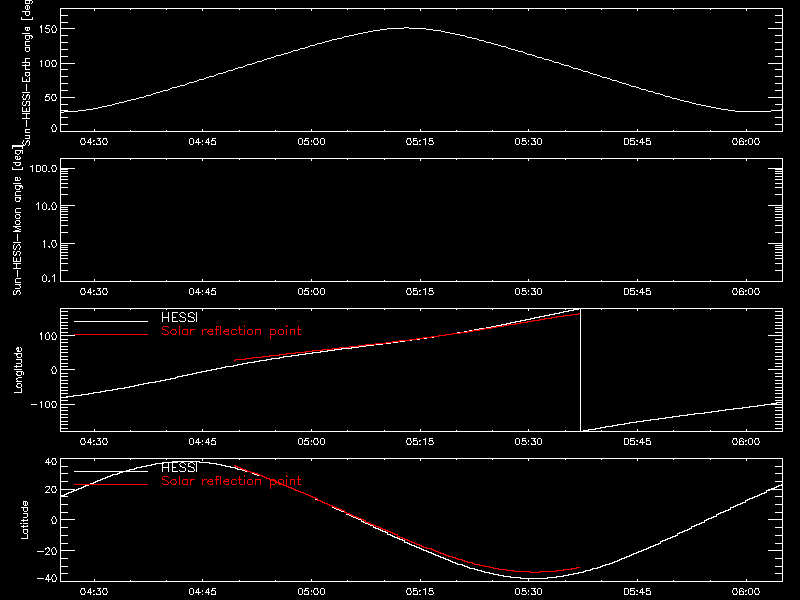This screenshot has height=600, width=800.
Task: Click Solar reflection point label in Longitude plot
Action: pos(231,331)
